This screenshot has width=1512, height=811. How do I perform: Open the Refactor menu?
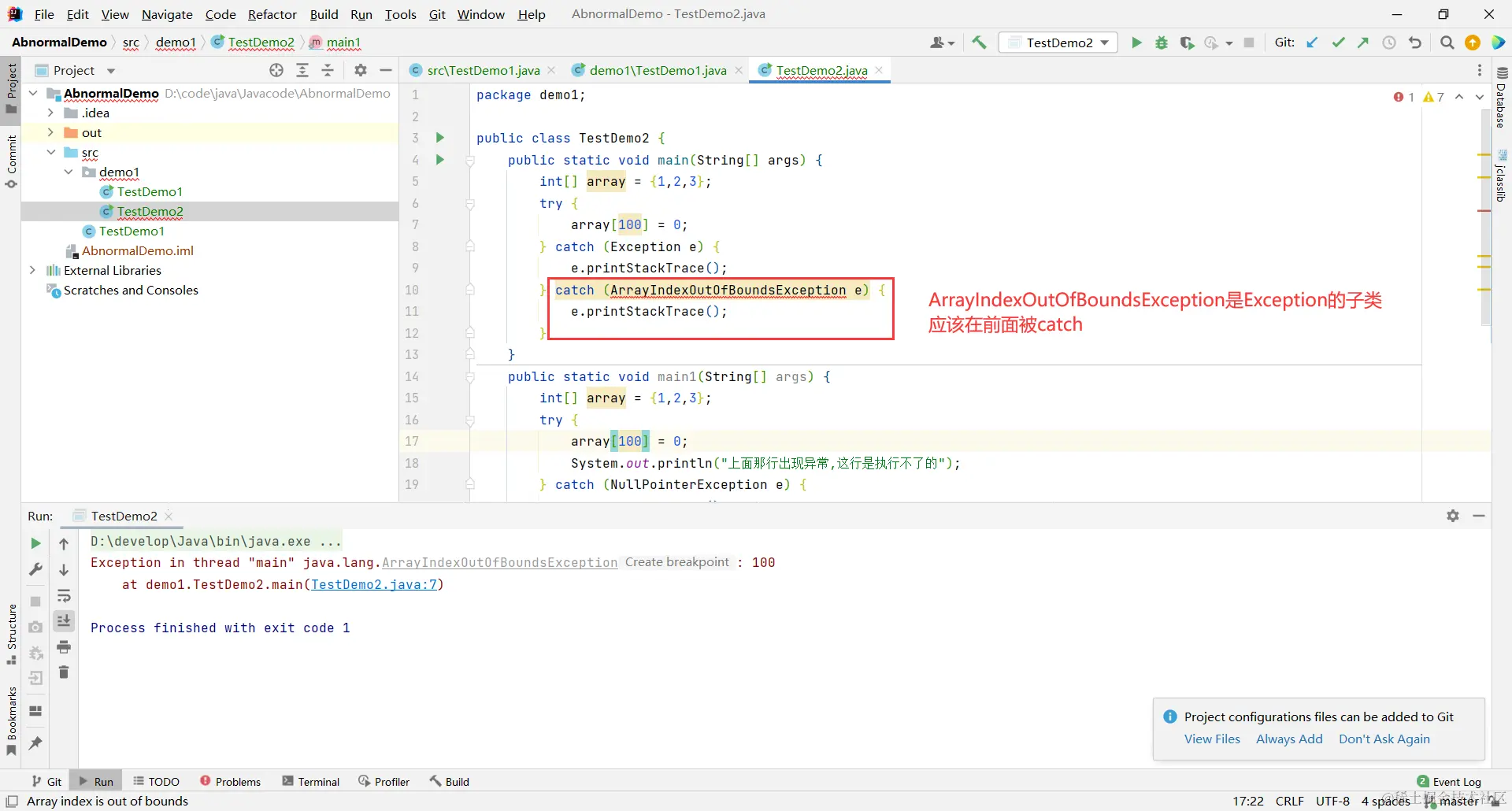click(272, 14)
